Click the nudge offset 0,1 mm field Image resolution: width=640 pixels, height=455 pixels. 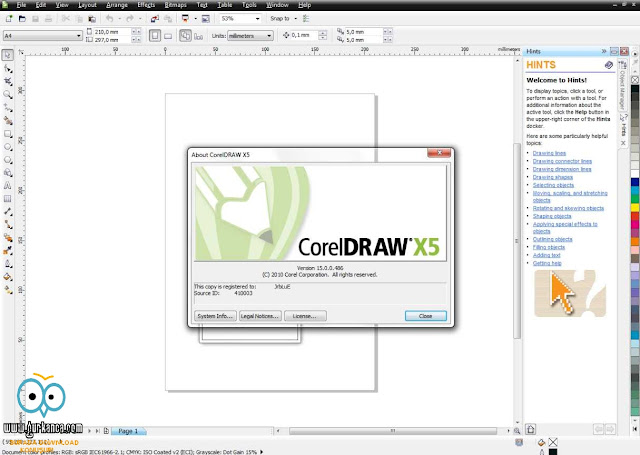coord(304,36)
